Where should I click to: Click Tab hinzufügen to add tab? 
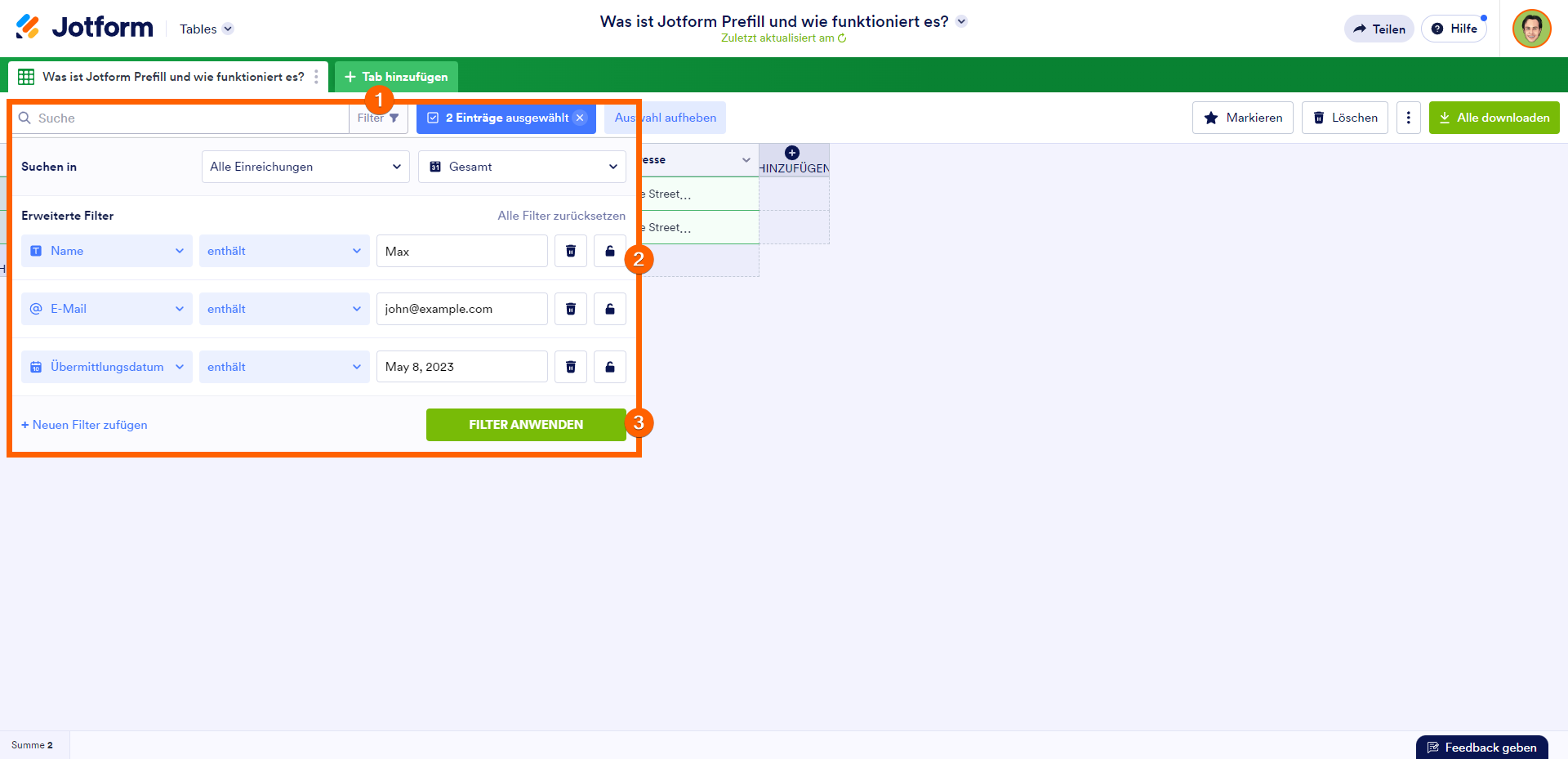396,77
